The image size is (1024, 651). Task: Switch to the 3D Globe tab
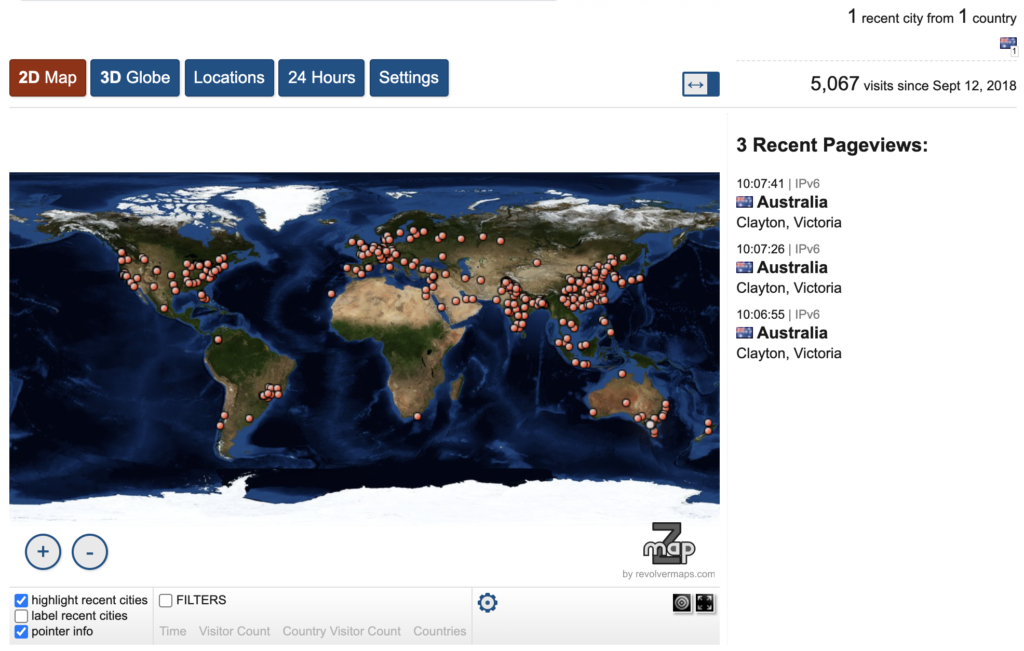point(135,78)
